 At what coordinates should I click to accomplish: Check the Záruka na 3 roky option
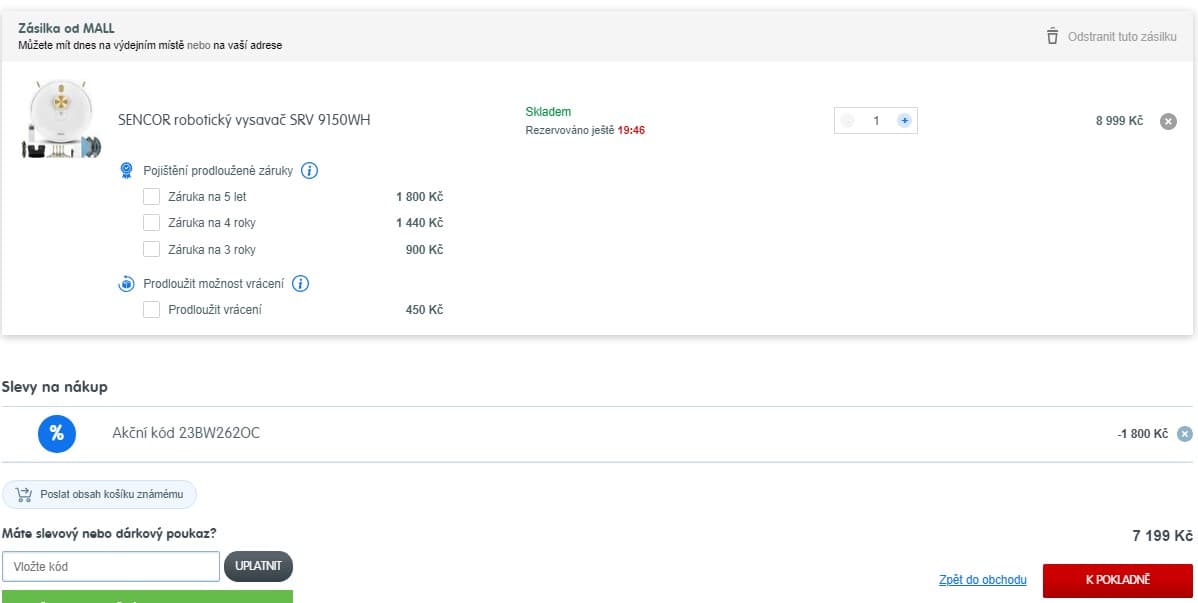(x=151, y=249)
